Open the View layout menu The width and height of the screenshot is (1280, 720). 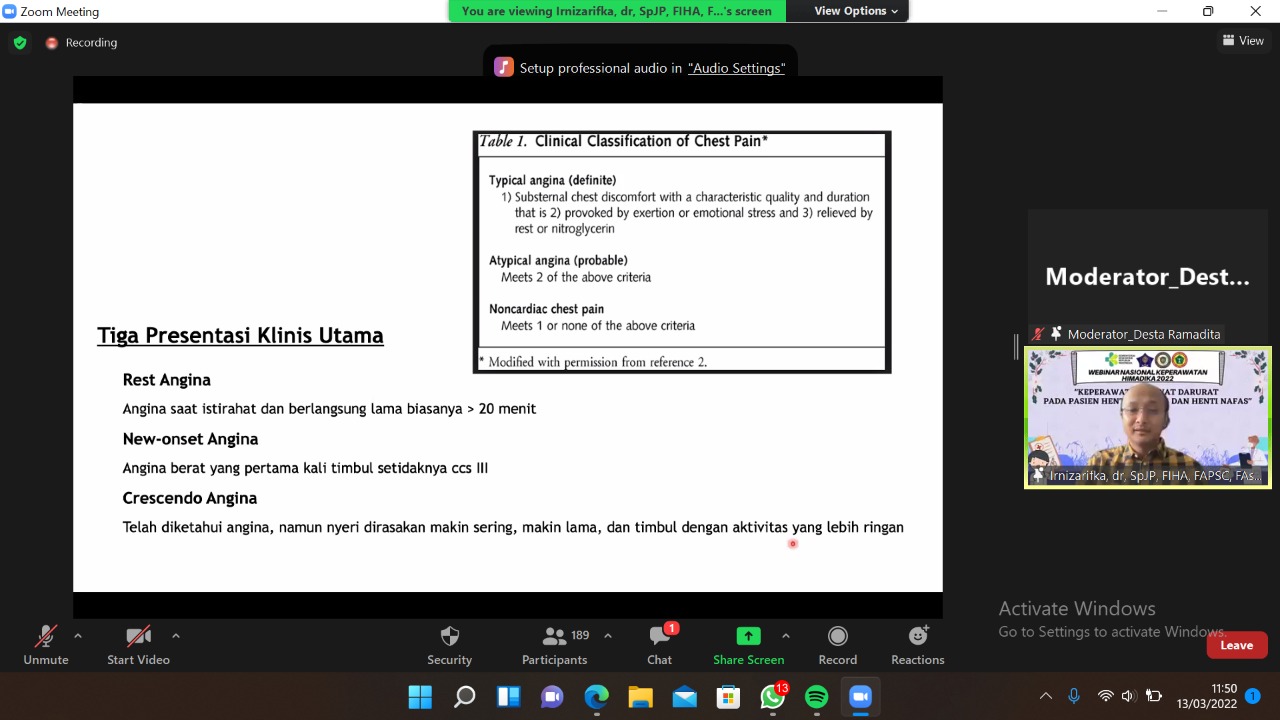click(x=1243, y=41)
